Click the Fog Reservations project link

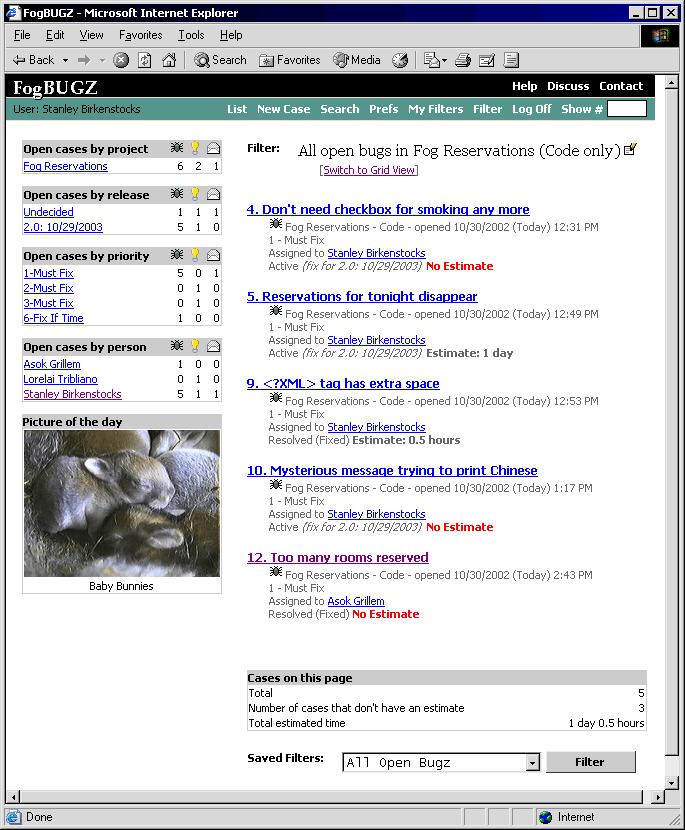(65, 166)
